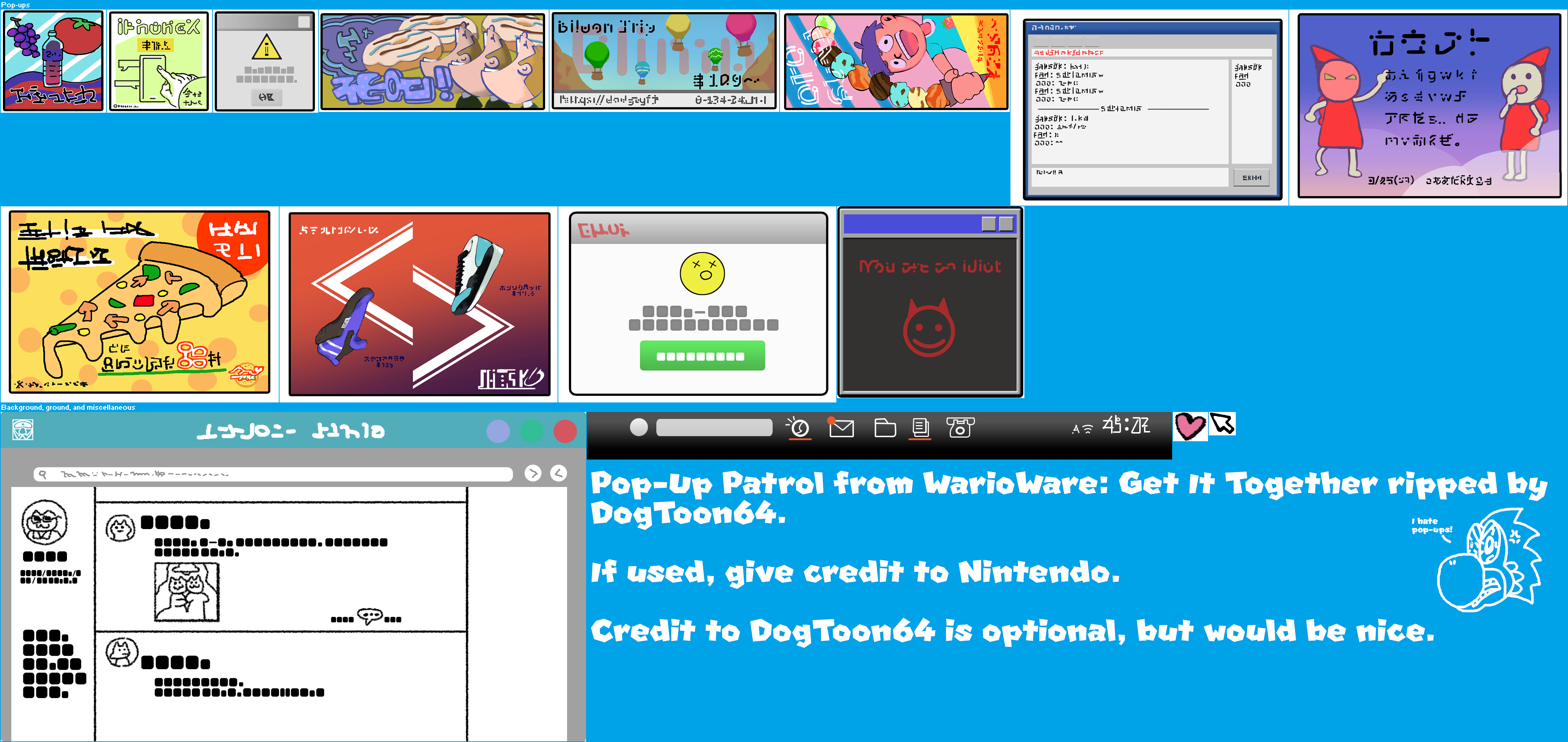Viewport: 1568px width, 742px height.
Task: Click the red circle browser window button
Action: pos(565,431)
